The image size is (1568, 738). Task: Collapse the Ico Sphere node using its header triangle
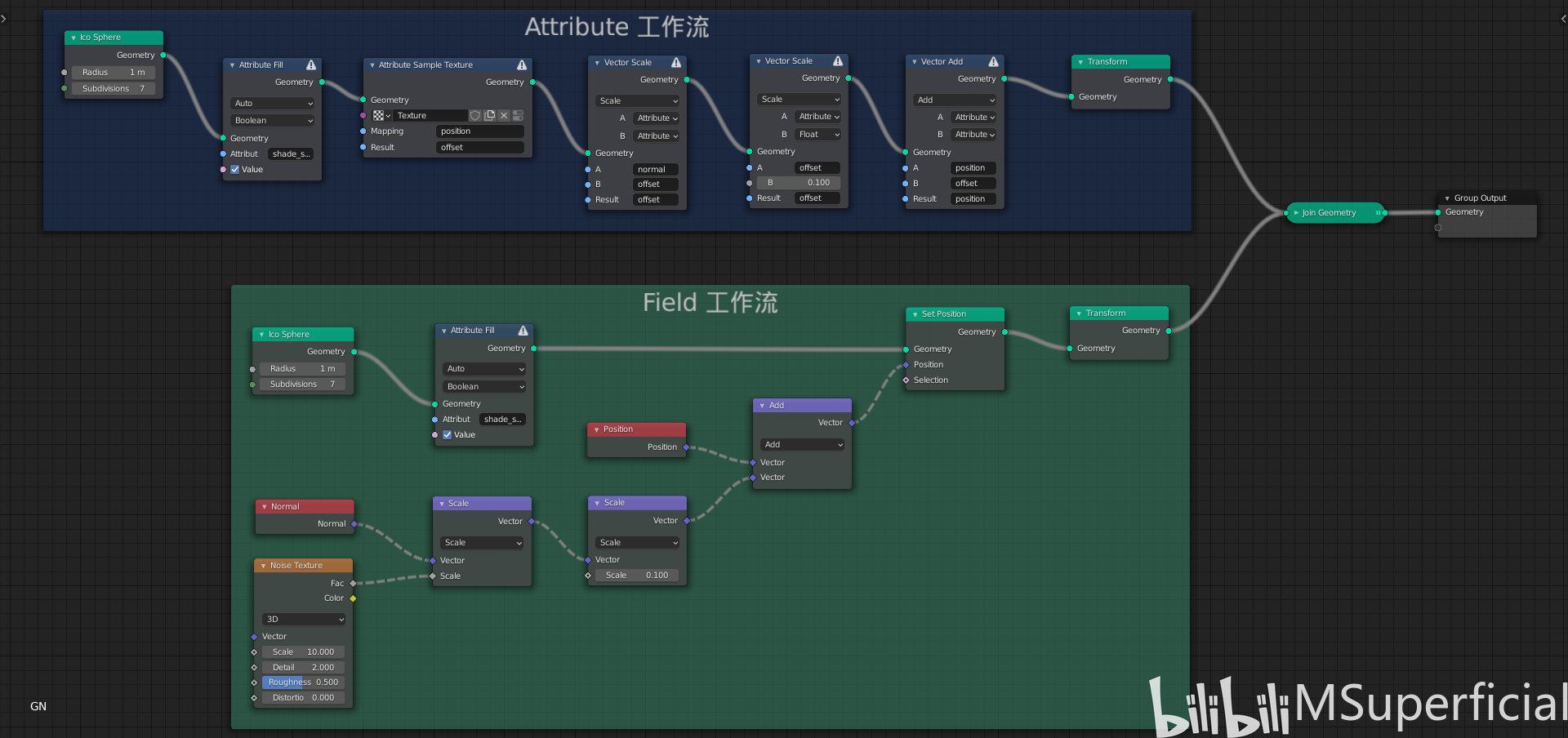pos(73,38)
